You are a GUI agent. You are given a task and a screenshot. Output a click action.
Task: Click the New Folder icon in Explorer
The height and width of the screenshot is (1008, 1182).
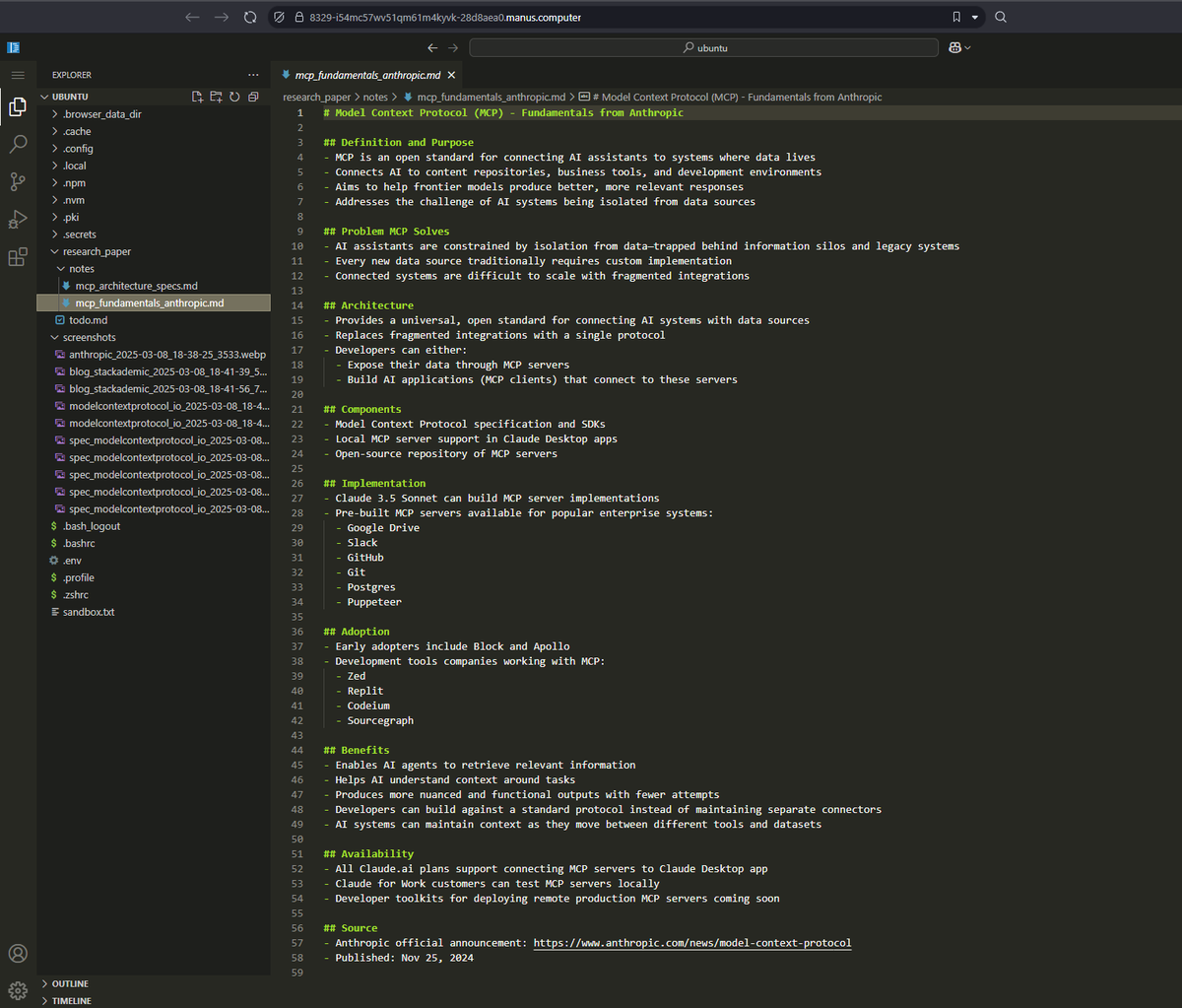(216, 97)
